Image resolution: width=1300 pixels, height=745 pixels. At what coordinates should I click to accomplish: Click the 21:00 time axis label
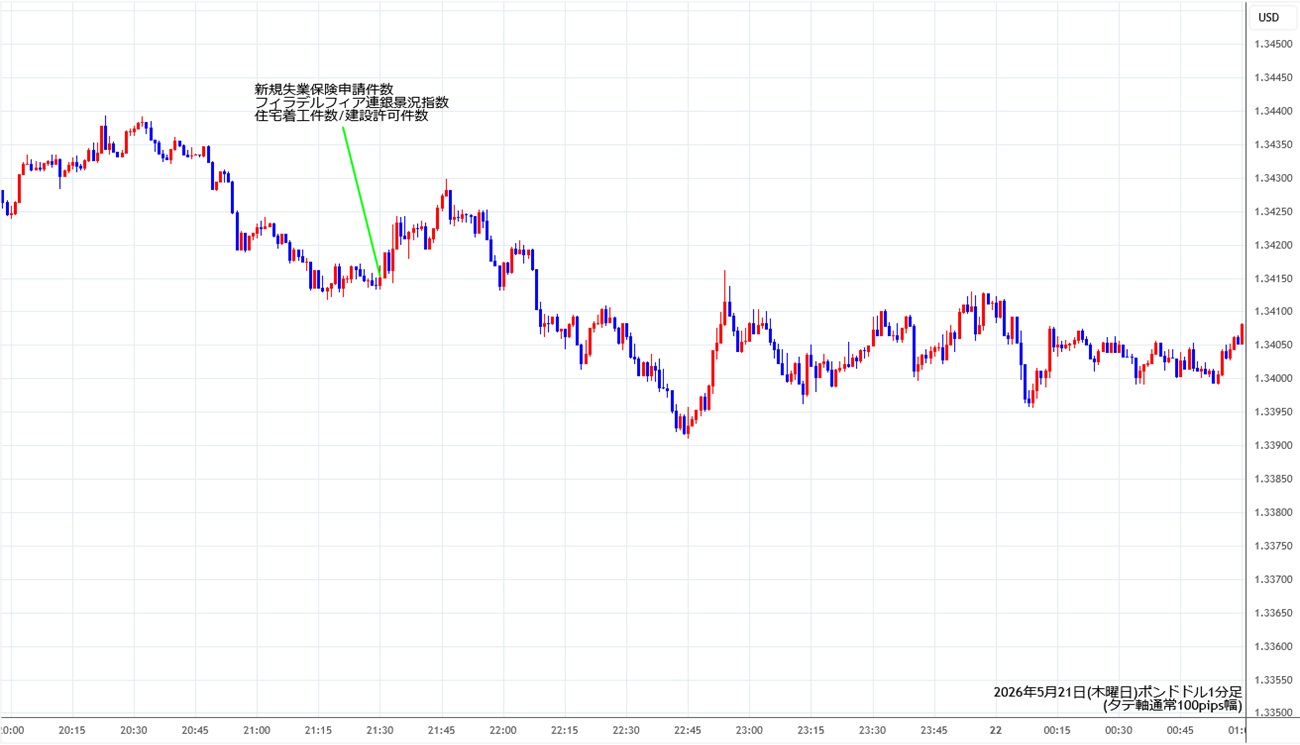[257, 731]
